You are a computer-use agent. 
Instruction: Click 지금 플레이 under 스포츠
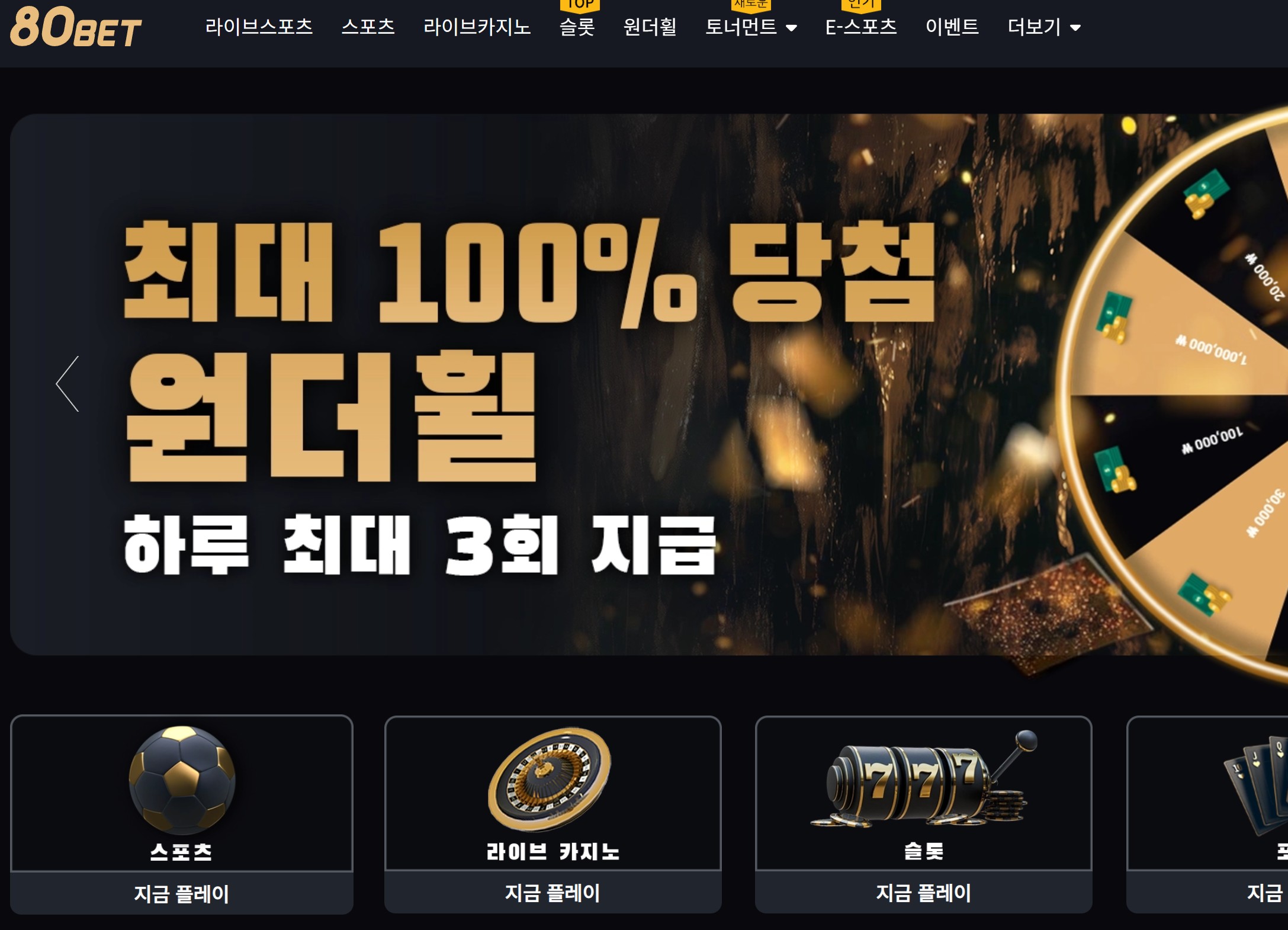[182, 893]
